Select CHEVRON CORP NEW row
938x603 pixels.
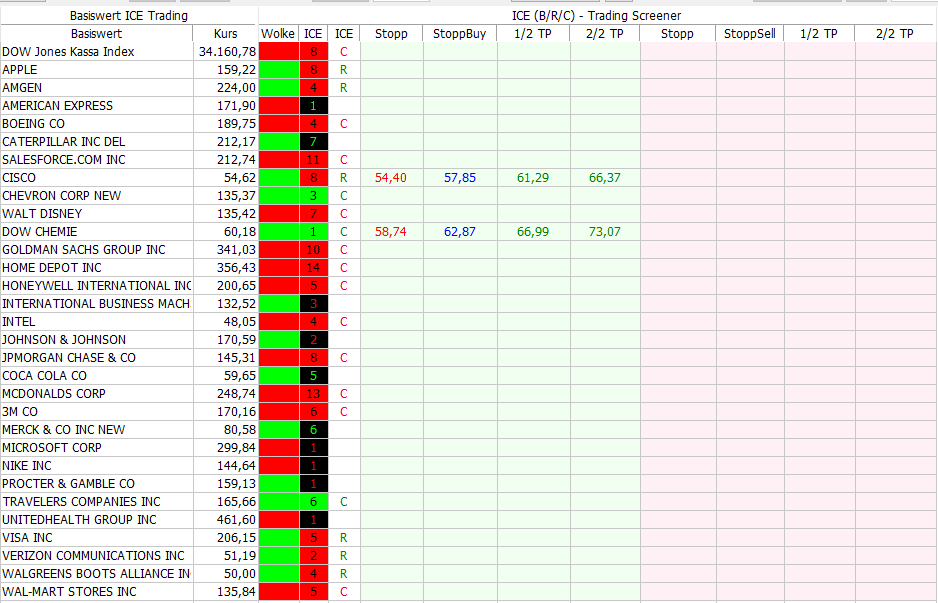(x=62, y=196)
